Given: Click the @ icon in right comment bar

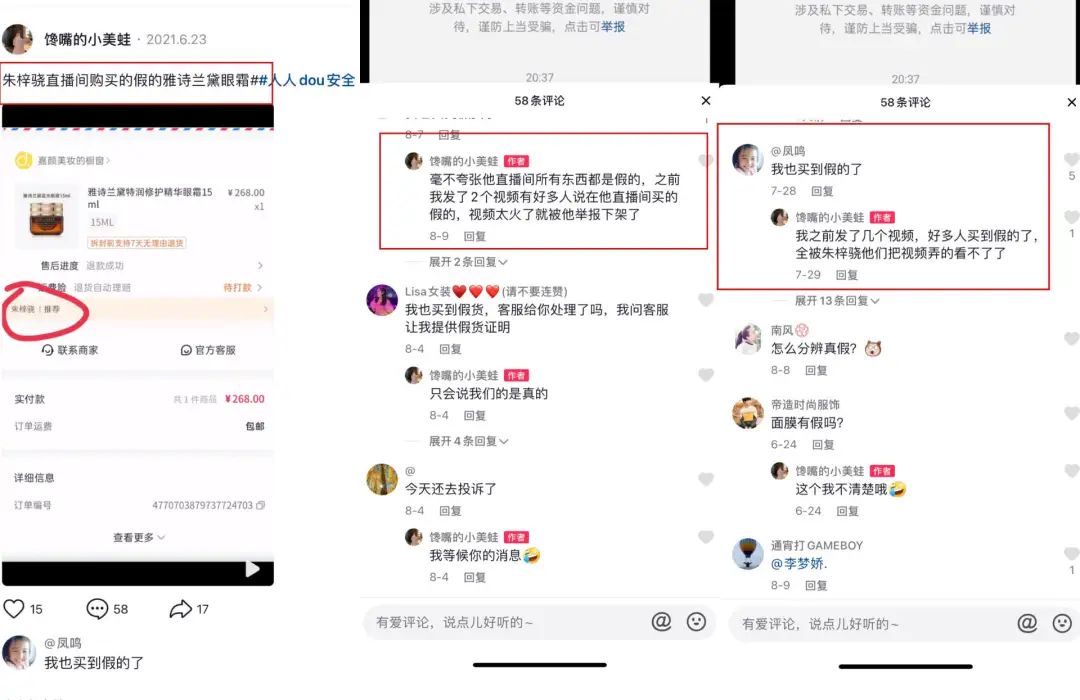Looking at the screenshot, I should pos(1027,623).
